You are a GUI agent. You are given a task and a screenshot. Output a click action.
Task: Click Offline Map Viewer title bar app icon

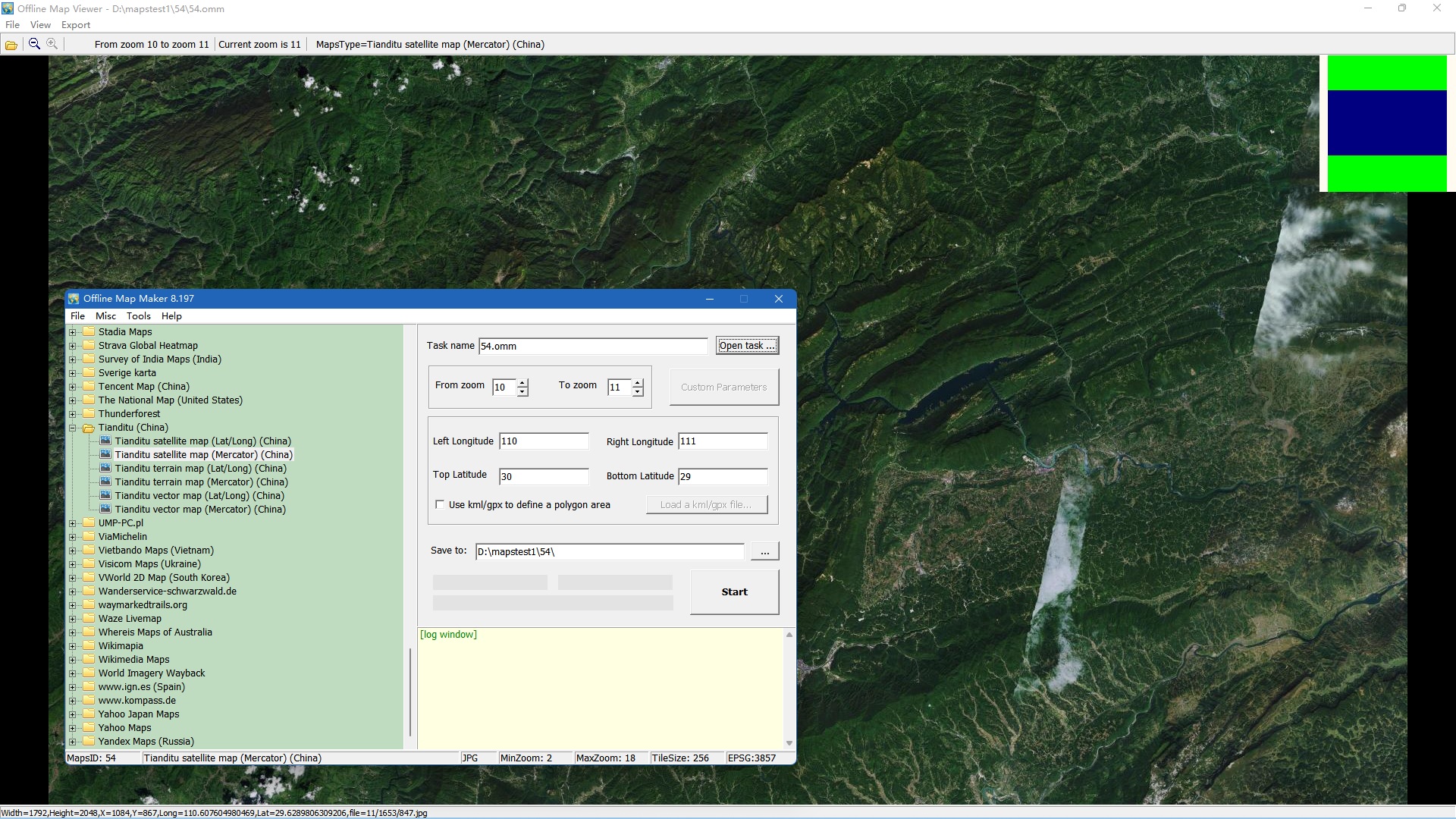coord(8,8)
